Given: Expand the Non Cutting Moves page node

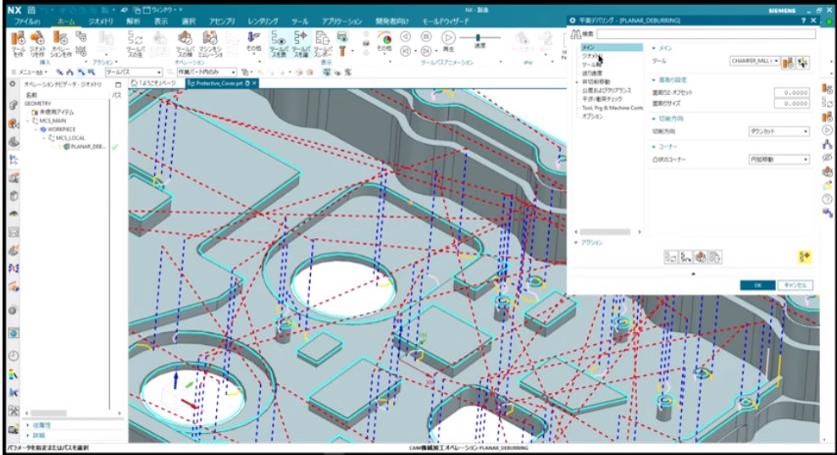Looking at the screenshot, I should tap(577, 82).
